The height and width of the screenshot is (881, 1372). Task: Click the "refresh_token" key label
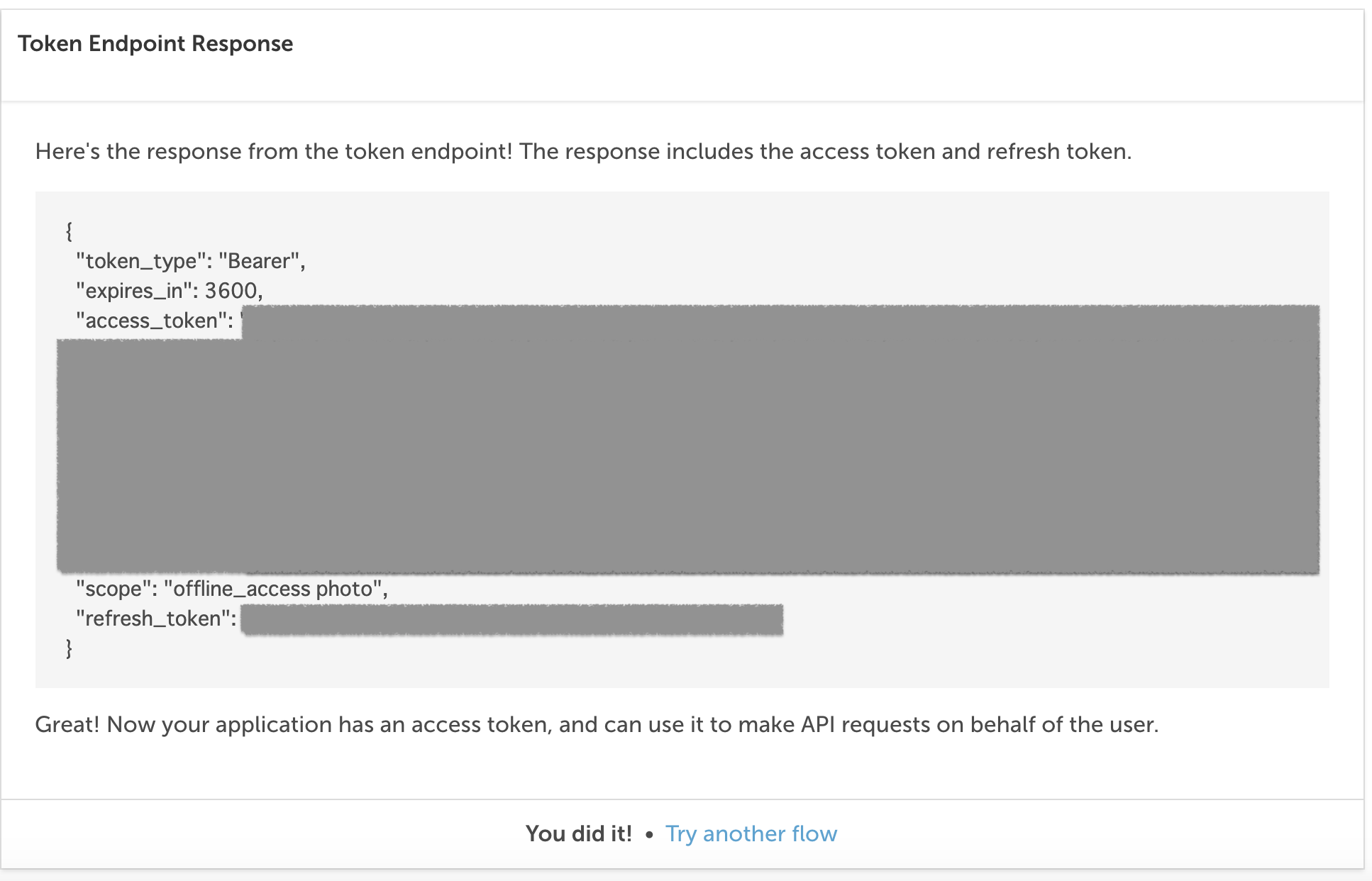click(156, 619)
